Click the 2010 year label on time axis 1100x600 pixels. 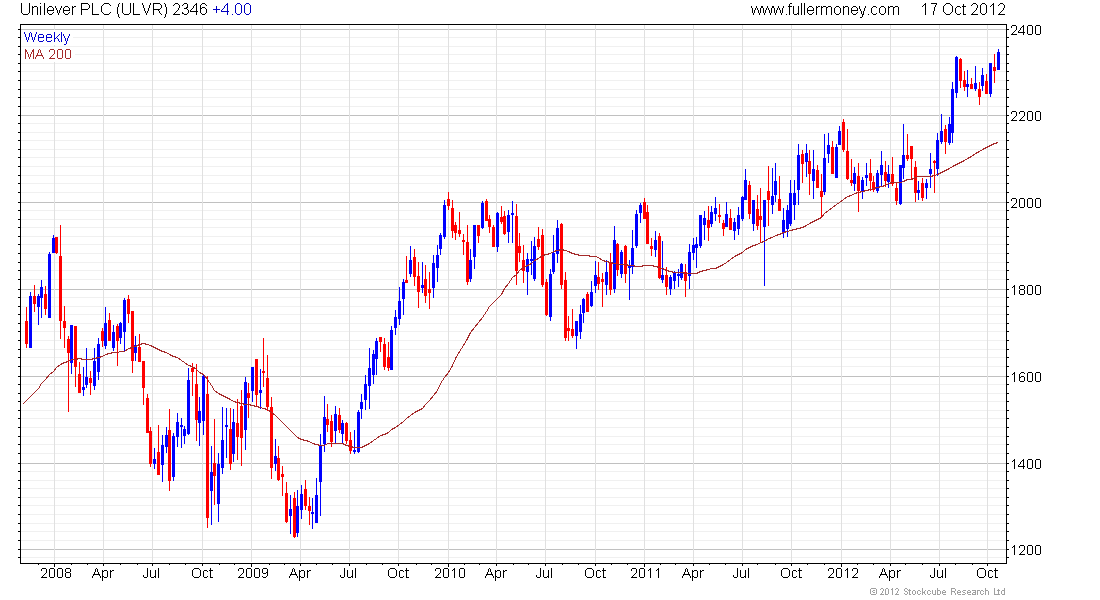pos(450,573)
